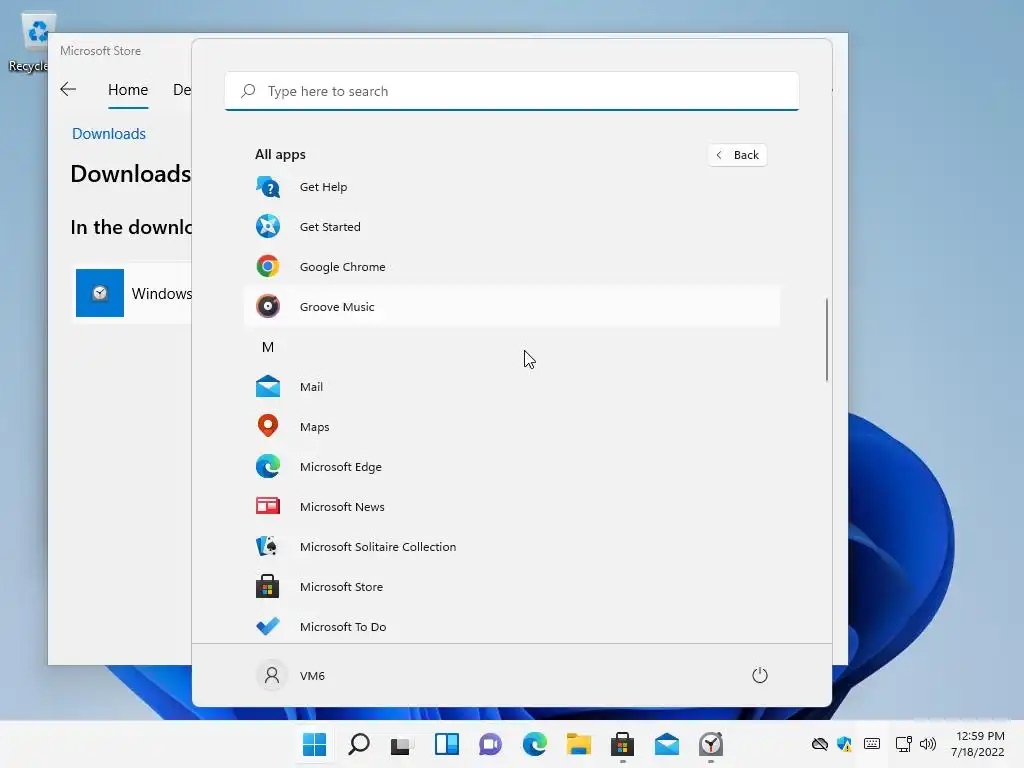Screen dimensions: 1024x768
Task: Click the volume speaker tray icon
Action: (x=927, y=744)
